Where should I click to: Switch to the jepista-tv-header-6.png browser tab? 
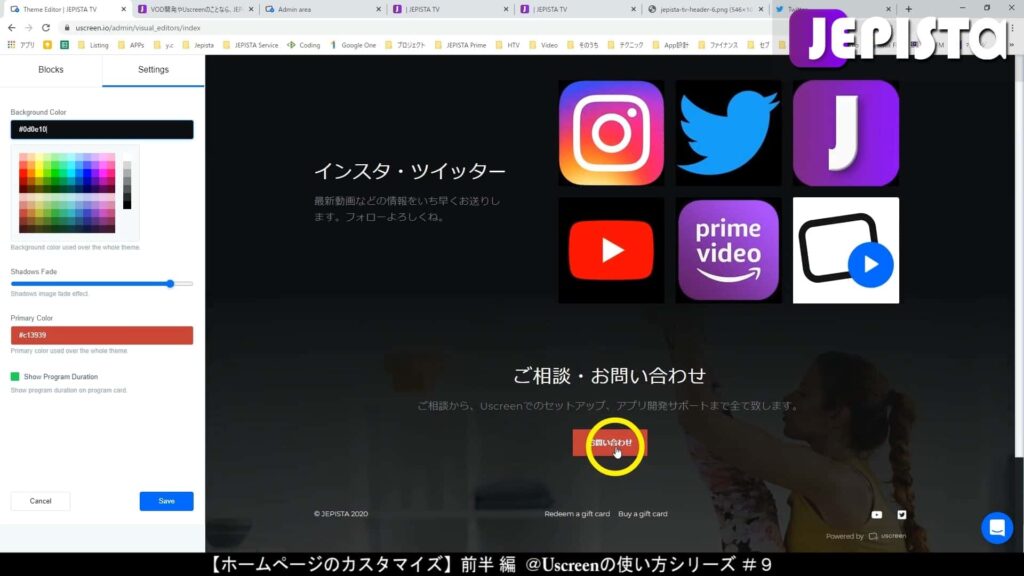click(706, 9)
